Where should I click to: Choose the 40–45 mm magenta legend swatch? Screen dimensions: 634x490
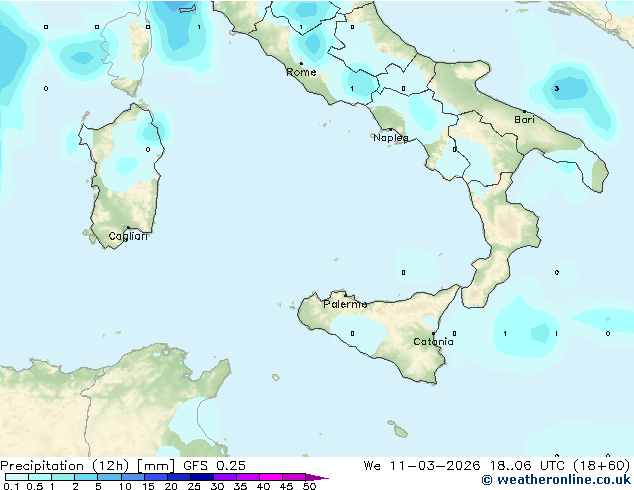[271, 477]
